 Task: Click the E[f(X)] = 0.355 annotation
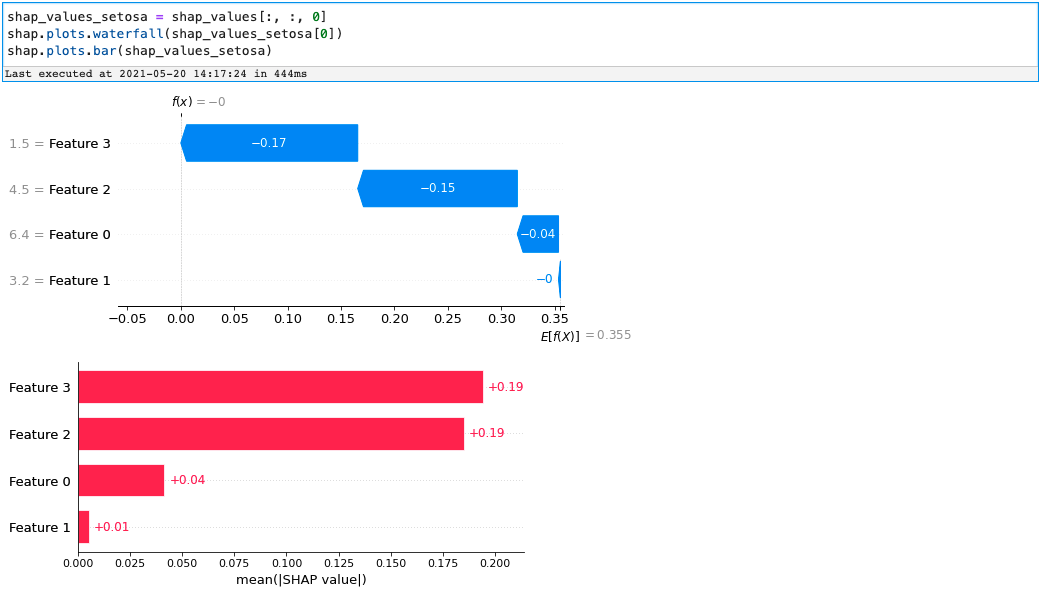585,335
